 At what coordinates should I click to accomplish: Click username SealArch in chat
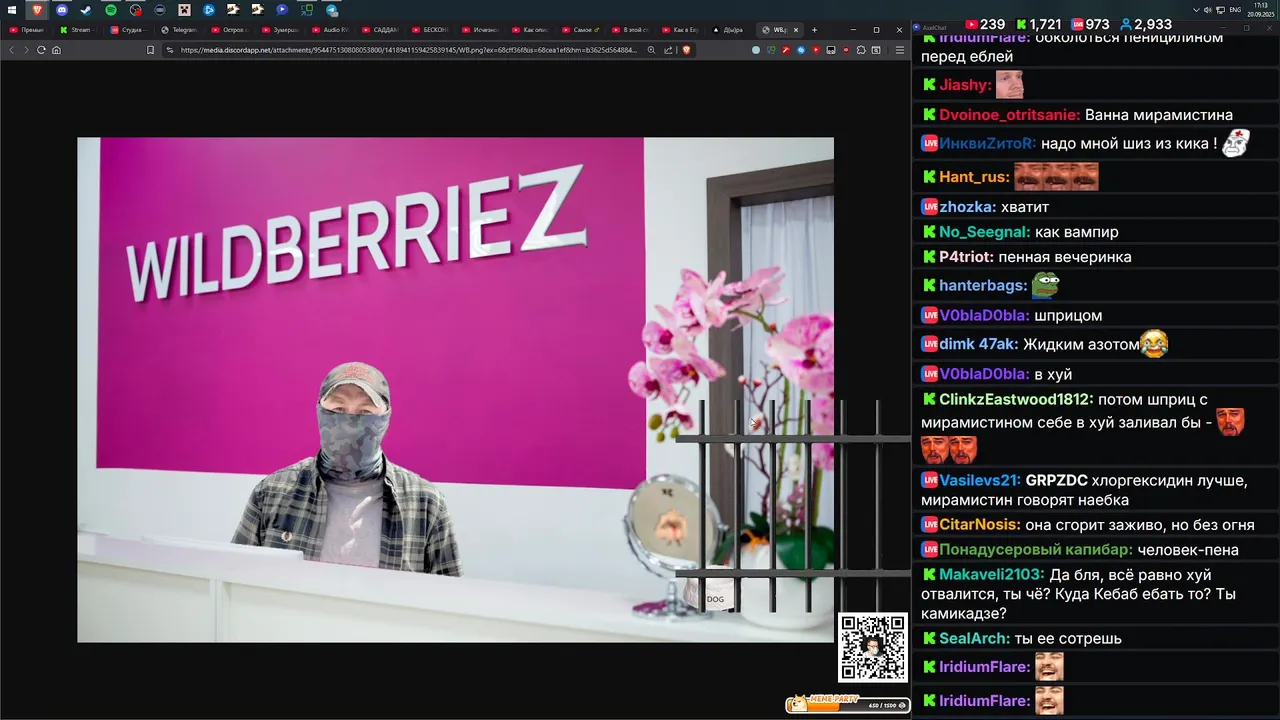(974, 638)
